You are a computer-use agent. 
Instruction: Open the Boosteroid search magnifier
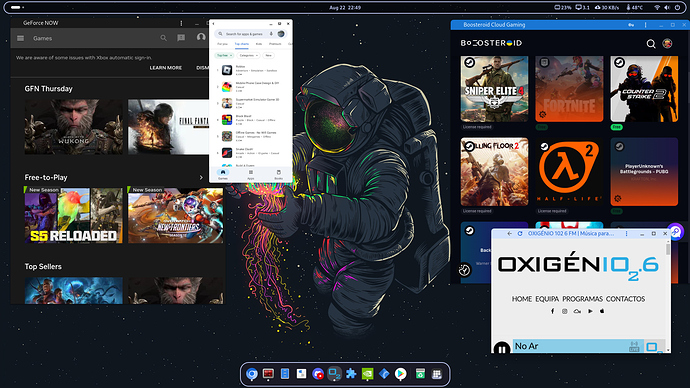click(651, 44)
